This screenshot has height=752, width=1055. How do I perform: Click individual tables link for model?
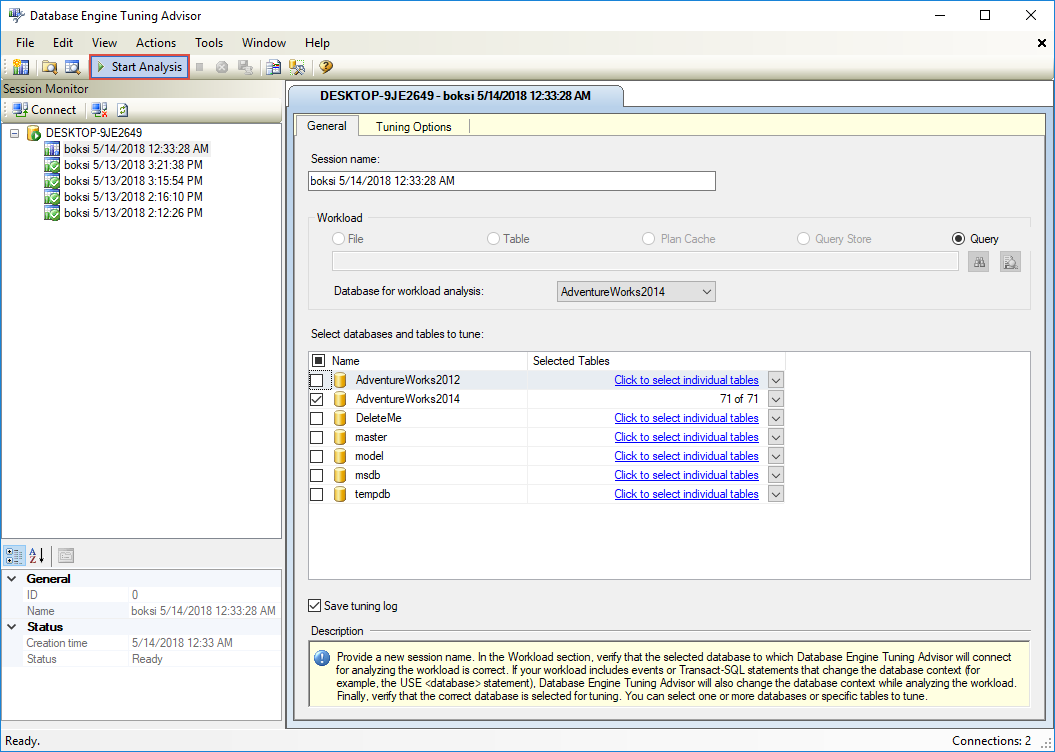(686, 456)
